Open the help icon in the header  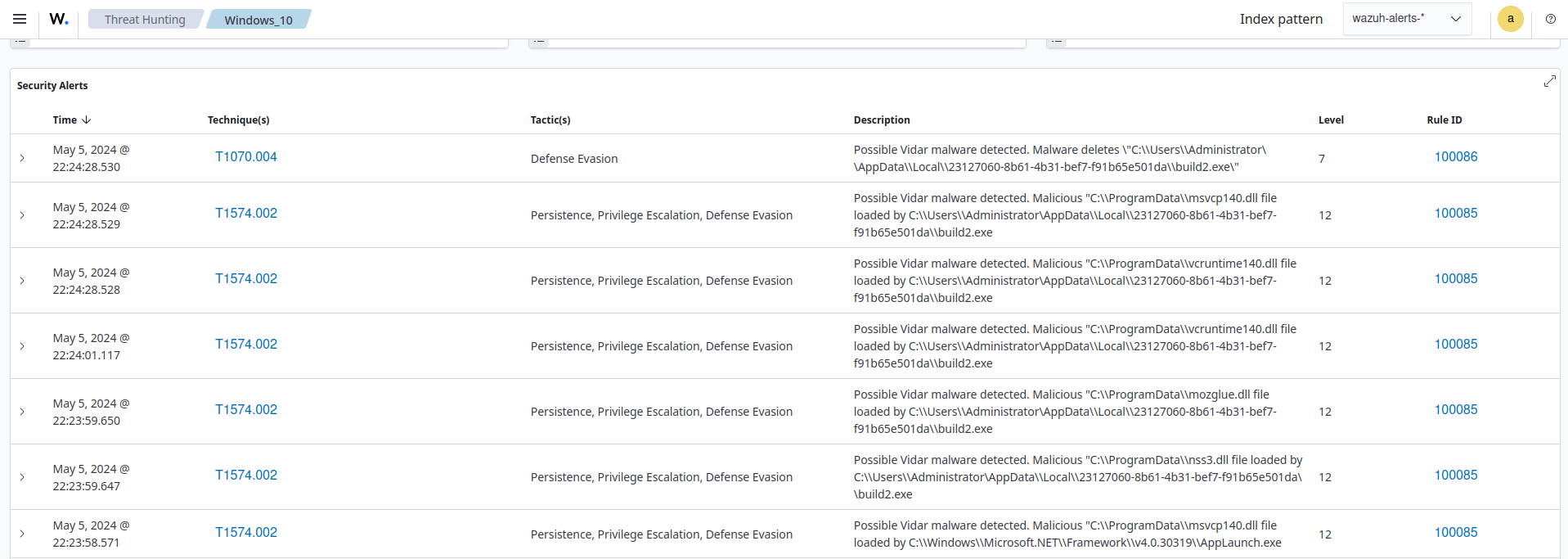pyautogui.click(x=1550, y=19)
